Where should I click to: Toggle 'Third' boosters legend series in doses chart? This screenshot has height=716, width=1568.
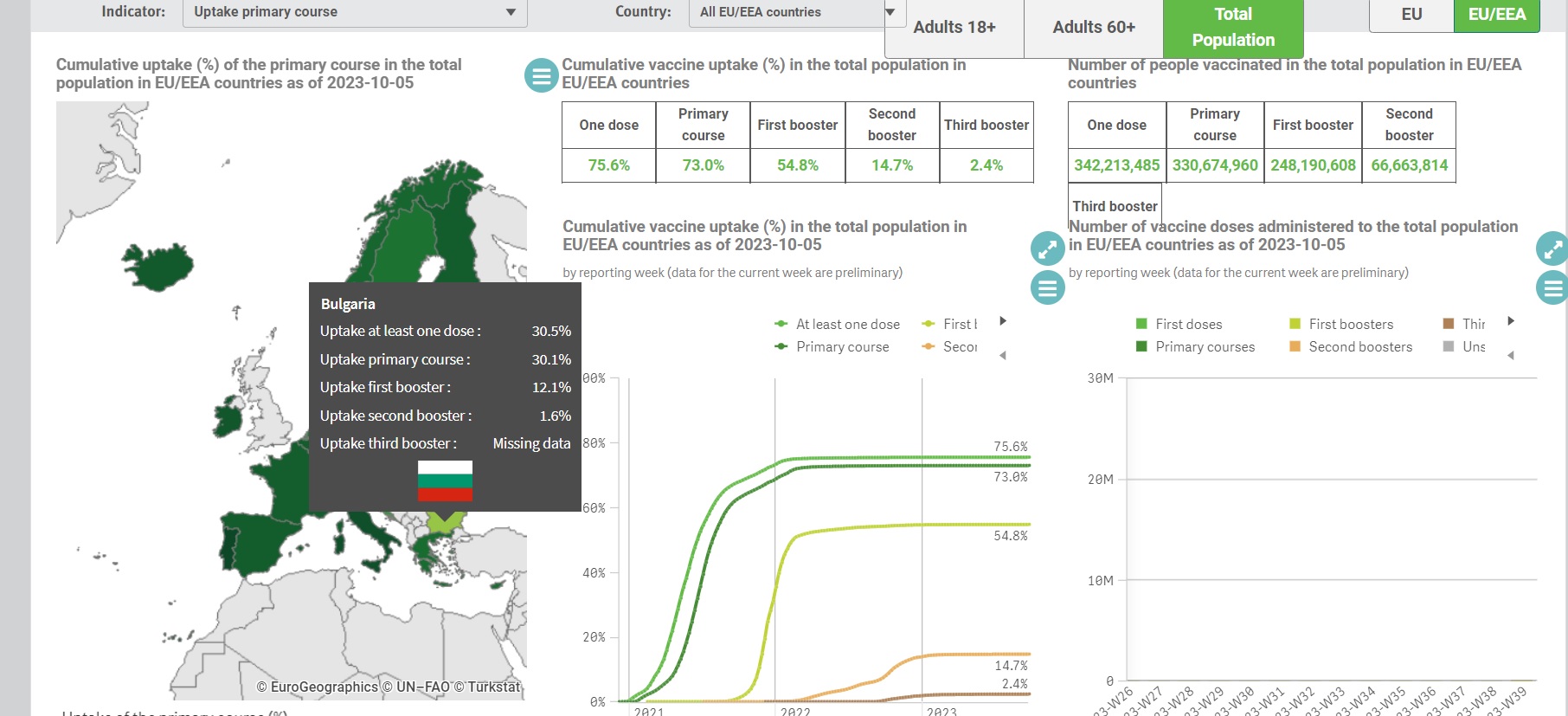(x=1464, y=325)
